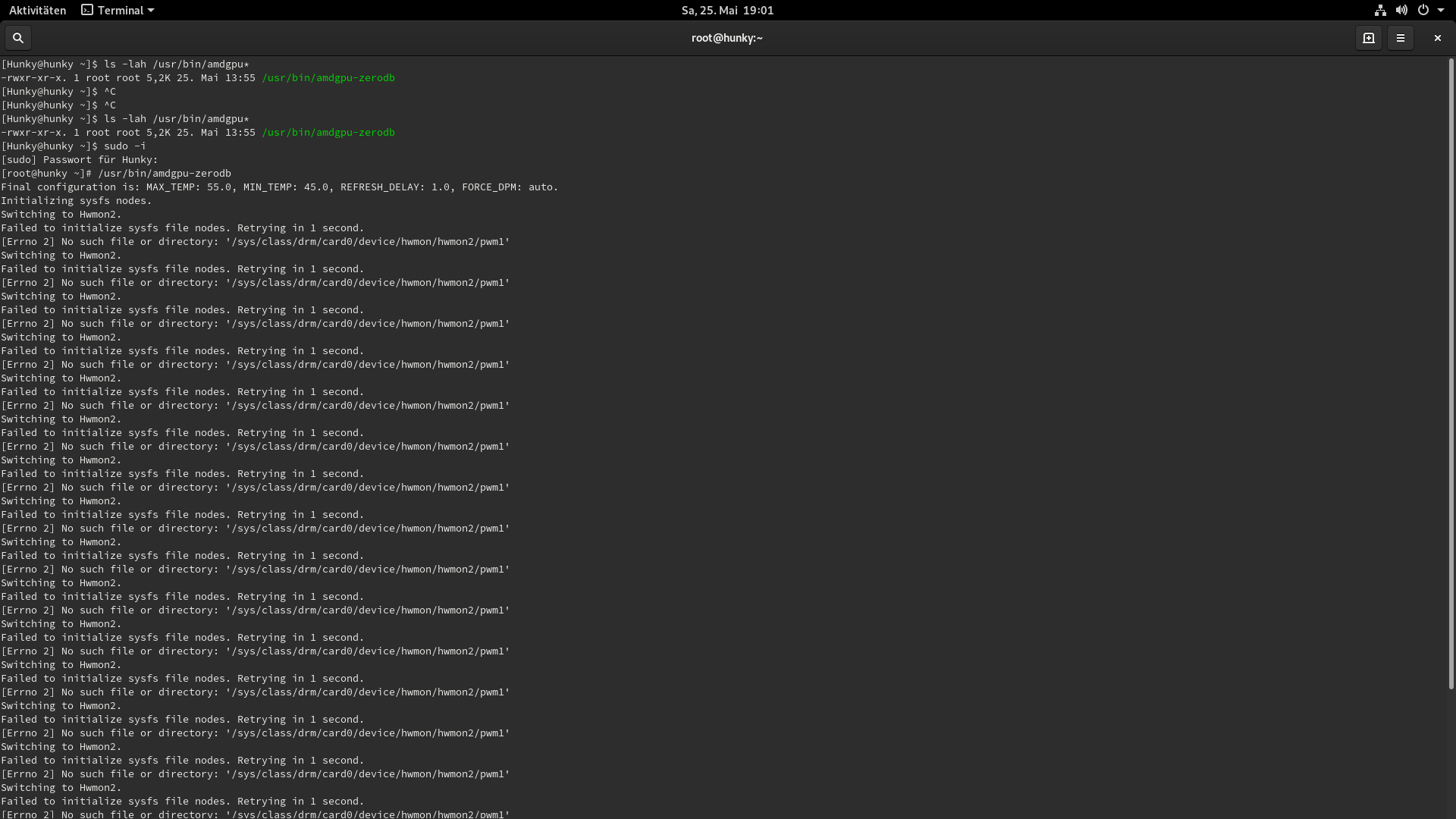Click the volume speaker icon
The height and width of the screenshot is (819, 1456).
point(1401,11)
